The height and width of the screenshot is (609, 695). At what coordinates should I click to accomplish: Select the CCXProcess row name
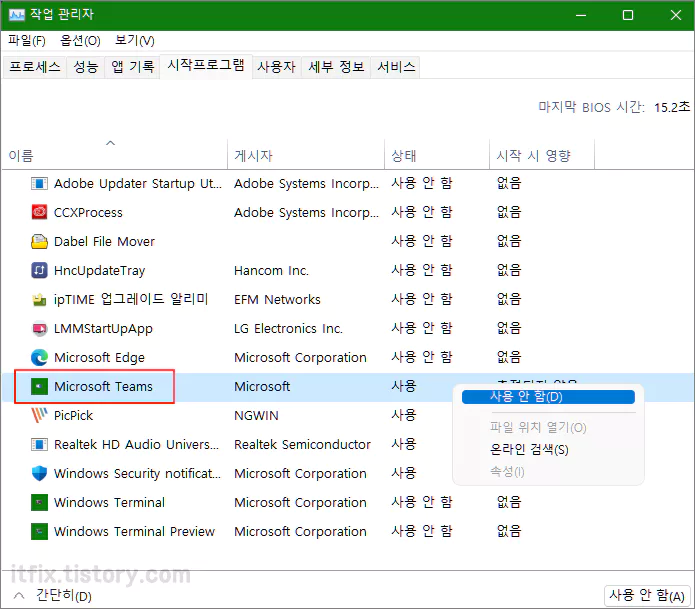[88, 213]
